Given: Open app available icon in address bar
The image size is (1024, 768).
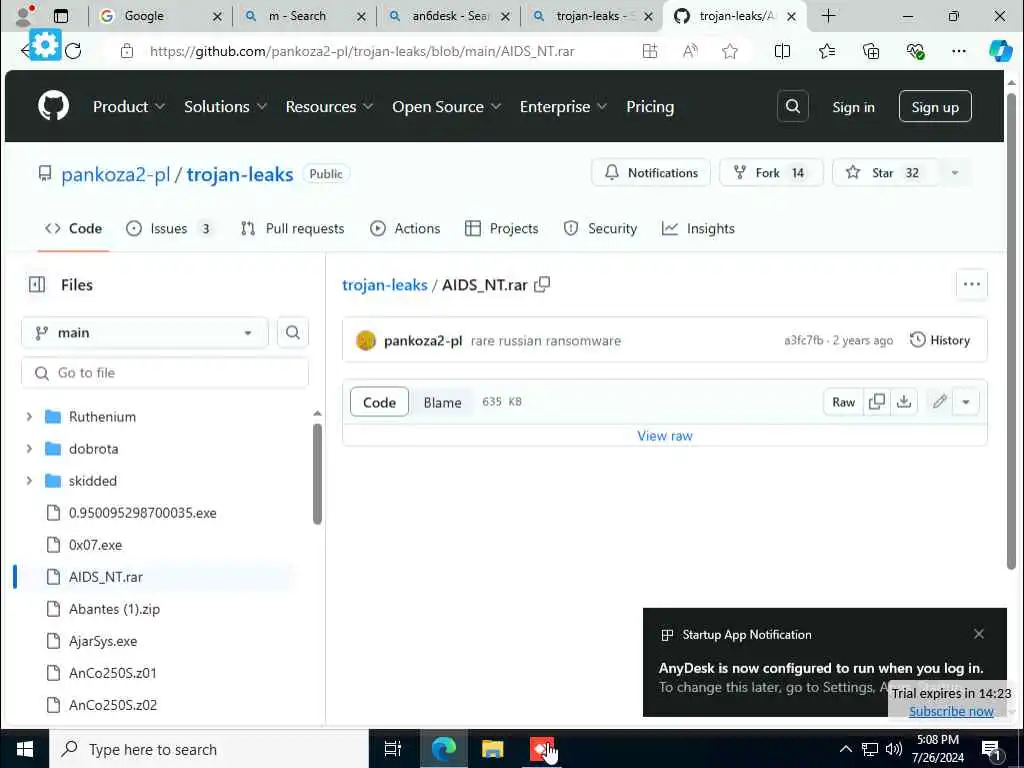Looking at the screenshot, I should 649,51.
